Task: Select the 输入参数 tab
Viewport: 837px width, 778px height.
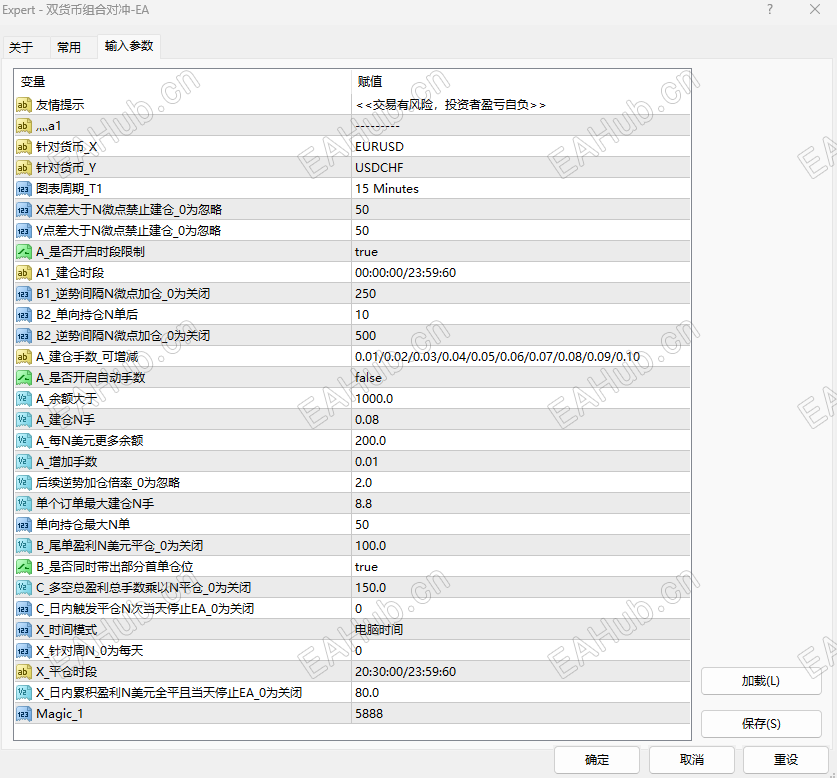Action: [x=129, y=46]
